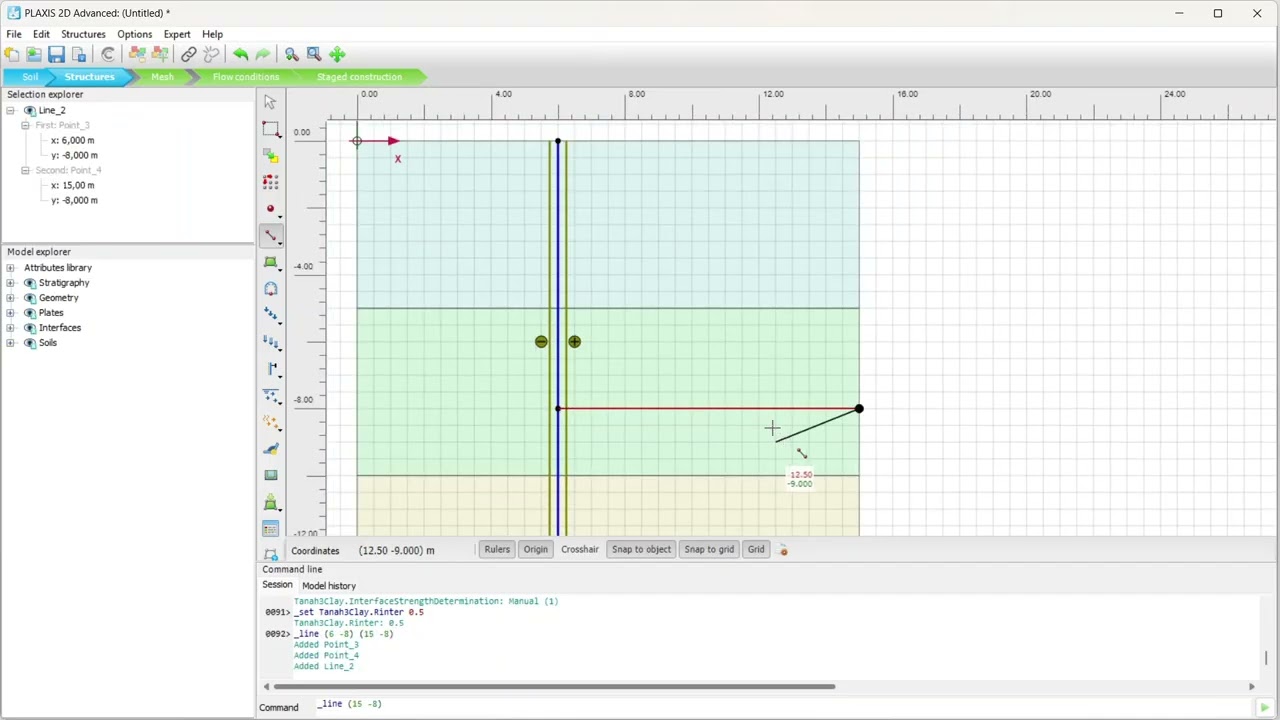Toggle Snap to grid
Screen dimensions: 1280x720
pos(709,549)
